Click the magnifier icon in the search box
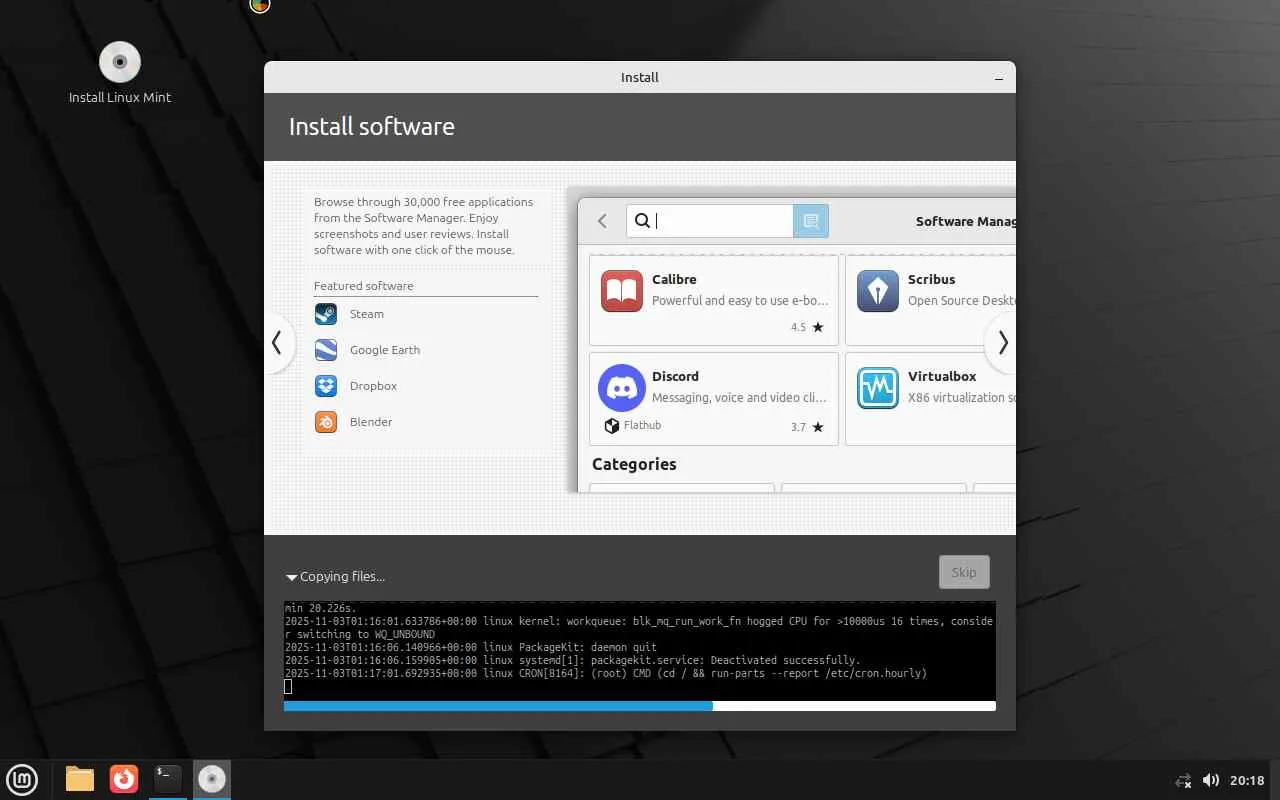The width and height of the screenshot is (1280, 800). pyautogui.click(x=643, y=221)
